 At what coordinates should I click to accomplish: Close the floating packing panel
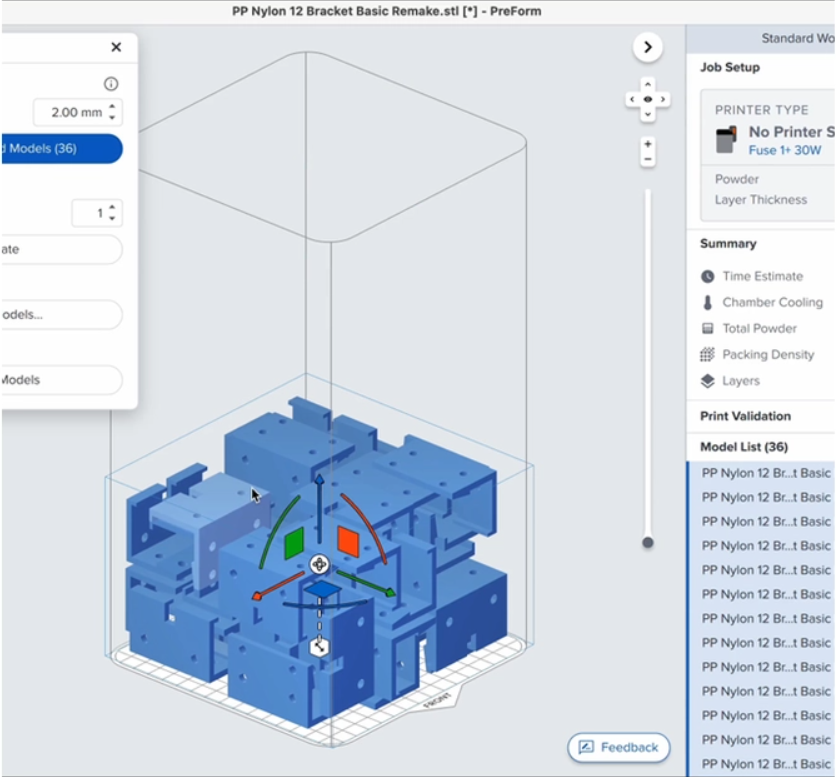coord(116,47)
